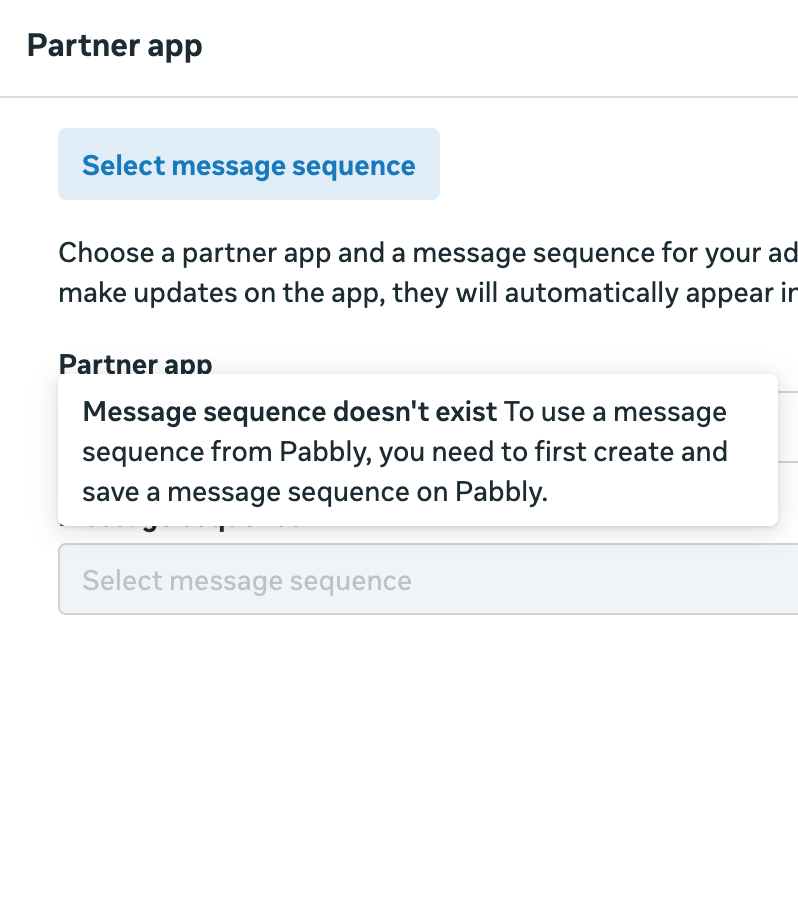Click the "Partner app" panel heading
Viewport: 798px width, 916px height.
(x=115, y=46)
